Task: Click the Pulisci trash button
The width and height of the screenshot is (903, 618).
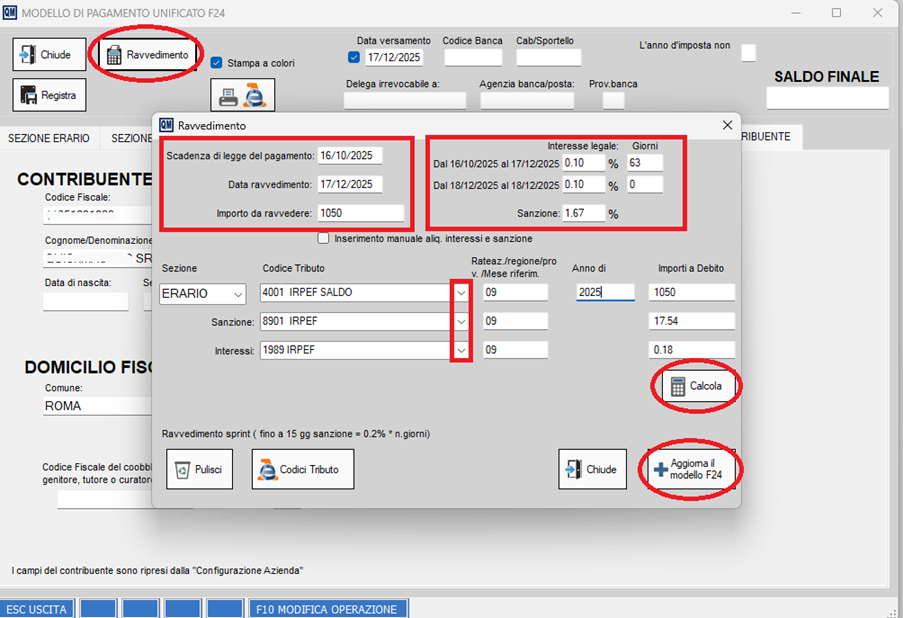Action: click(x=198, y=469)
